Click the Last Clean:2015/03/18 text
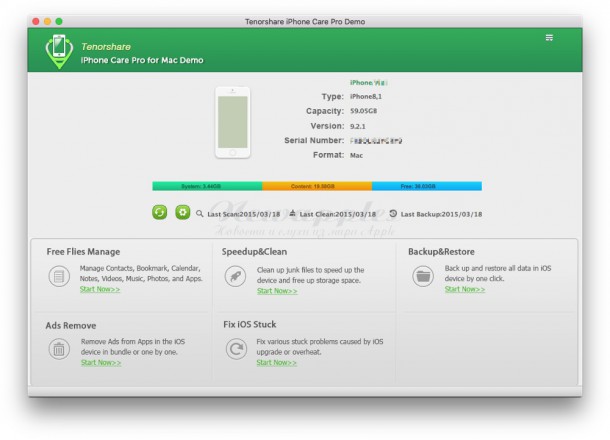Viewport: 610px width, 440px height. (x=338, y=214)
